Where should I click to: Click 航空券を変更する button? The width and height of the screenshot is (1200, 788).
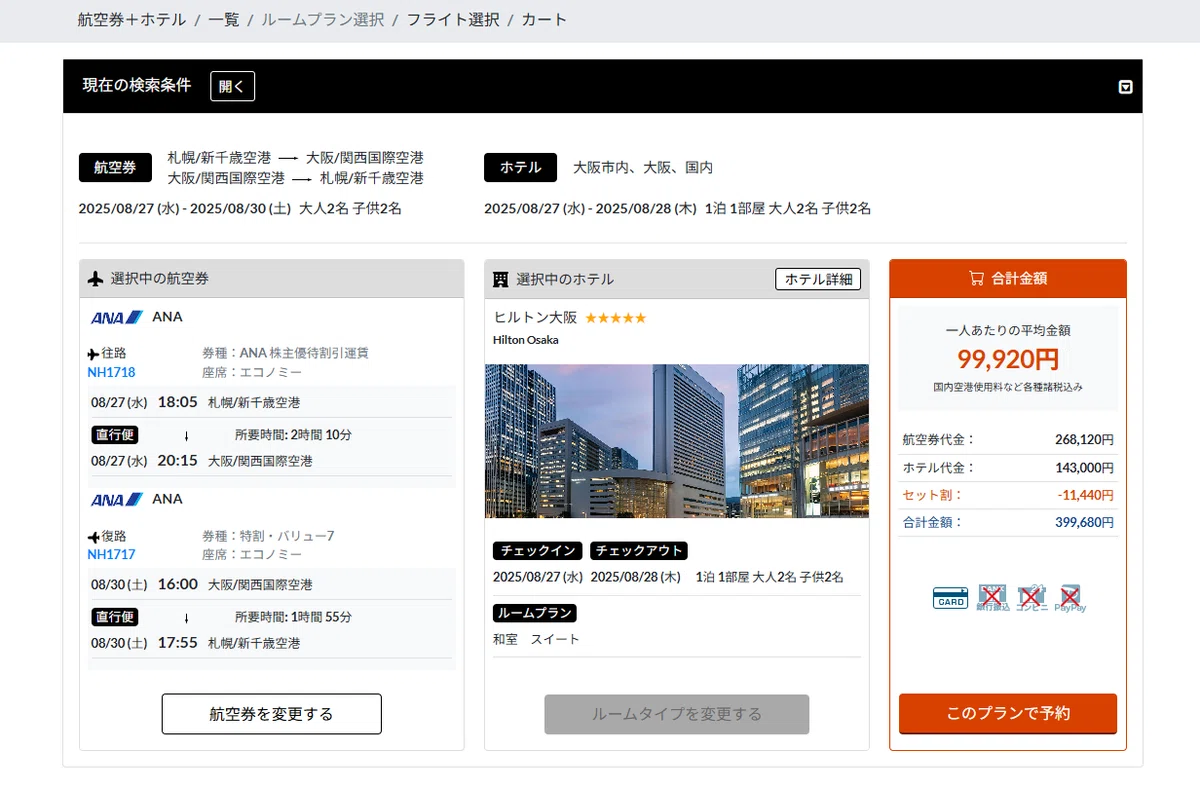click(x=272, y=714)
